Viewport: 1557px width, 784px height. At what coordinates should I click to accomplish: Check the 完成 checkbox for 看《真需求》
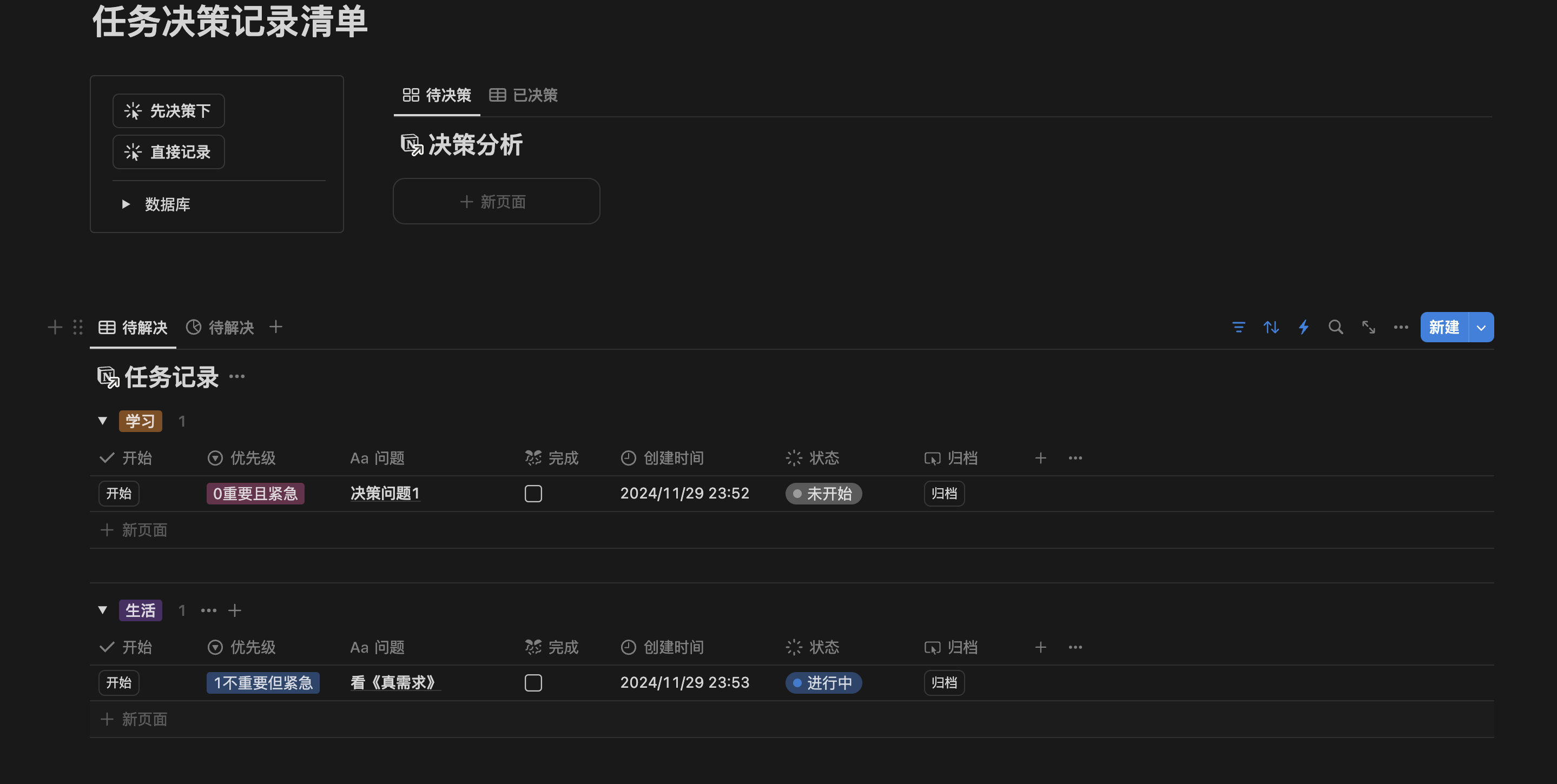533,682
